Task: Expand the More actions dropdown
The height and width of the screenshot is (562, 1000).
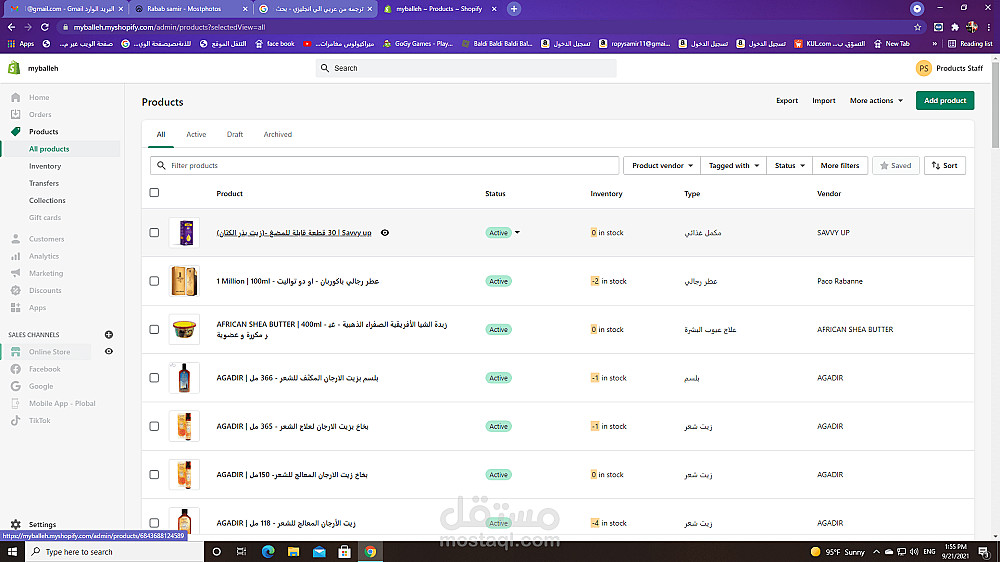Action: 876,101
